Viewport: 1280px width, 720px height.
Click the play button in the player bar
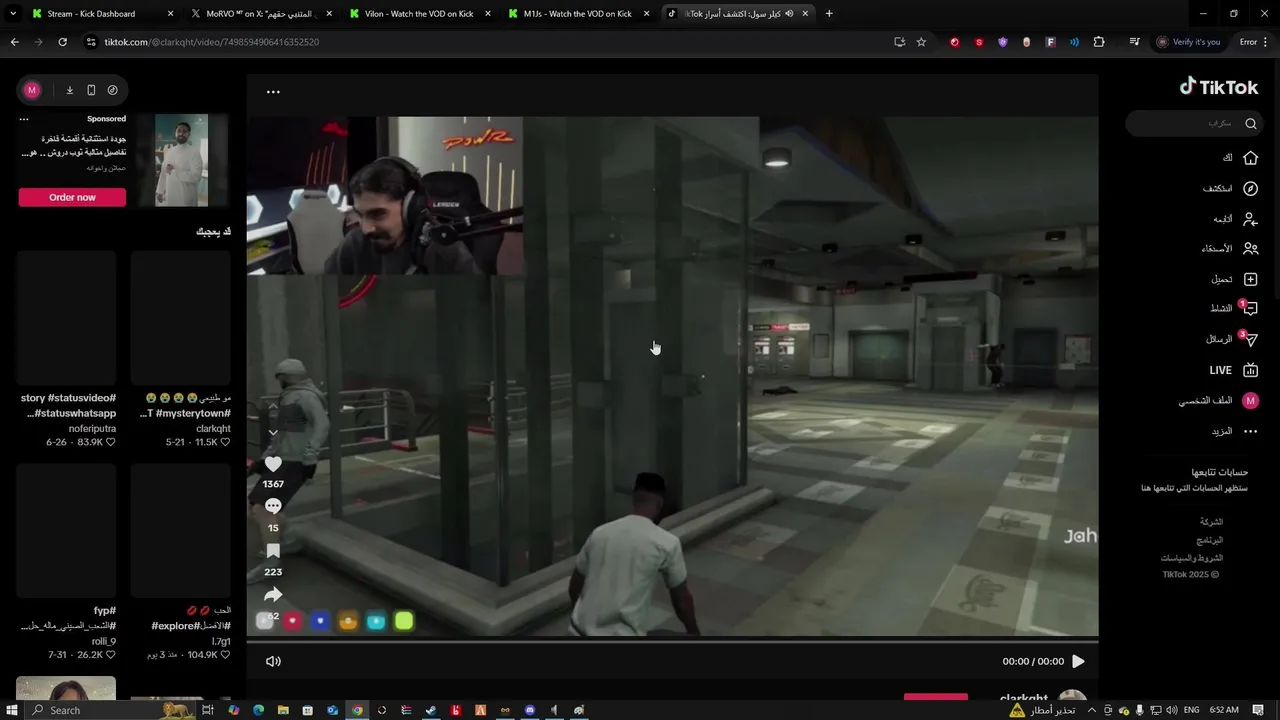tap(1078, 661)
